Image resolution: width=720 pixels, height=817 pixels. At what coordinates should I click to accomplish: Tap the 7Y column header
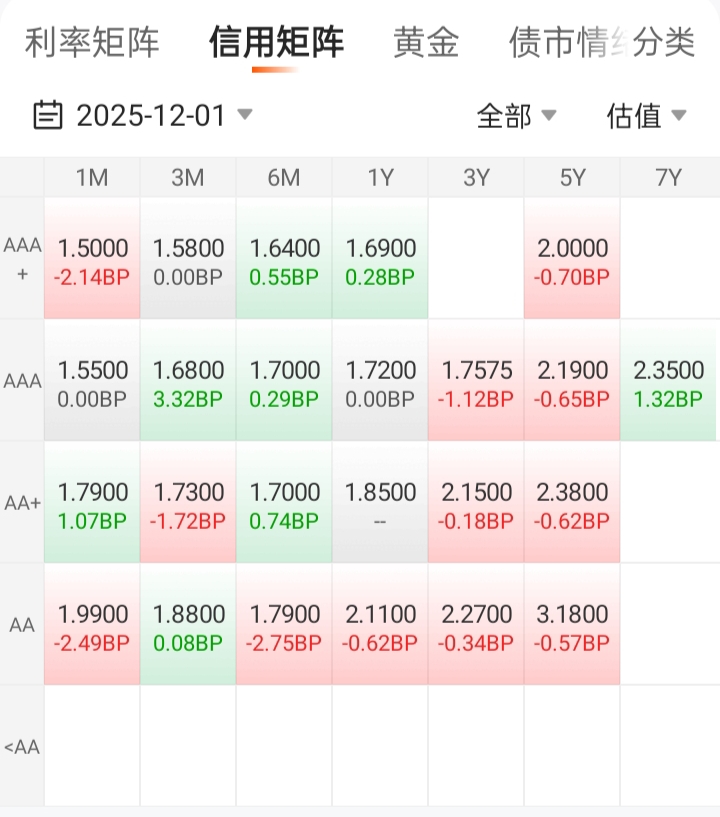pos(668,178)
